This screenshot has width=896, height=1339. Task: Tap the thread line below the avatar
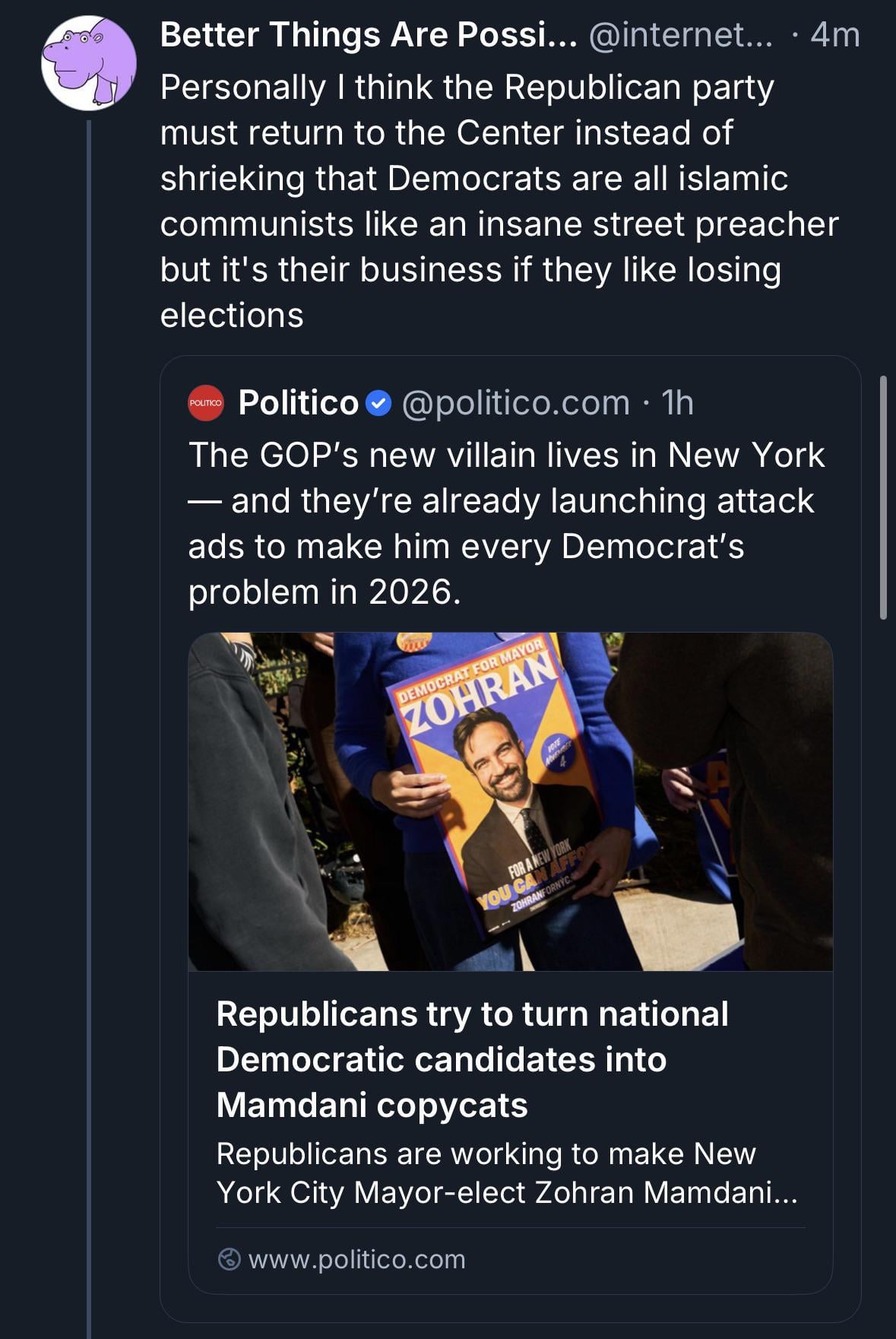click(x=89, y=684)
